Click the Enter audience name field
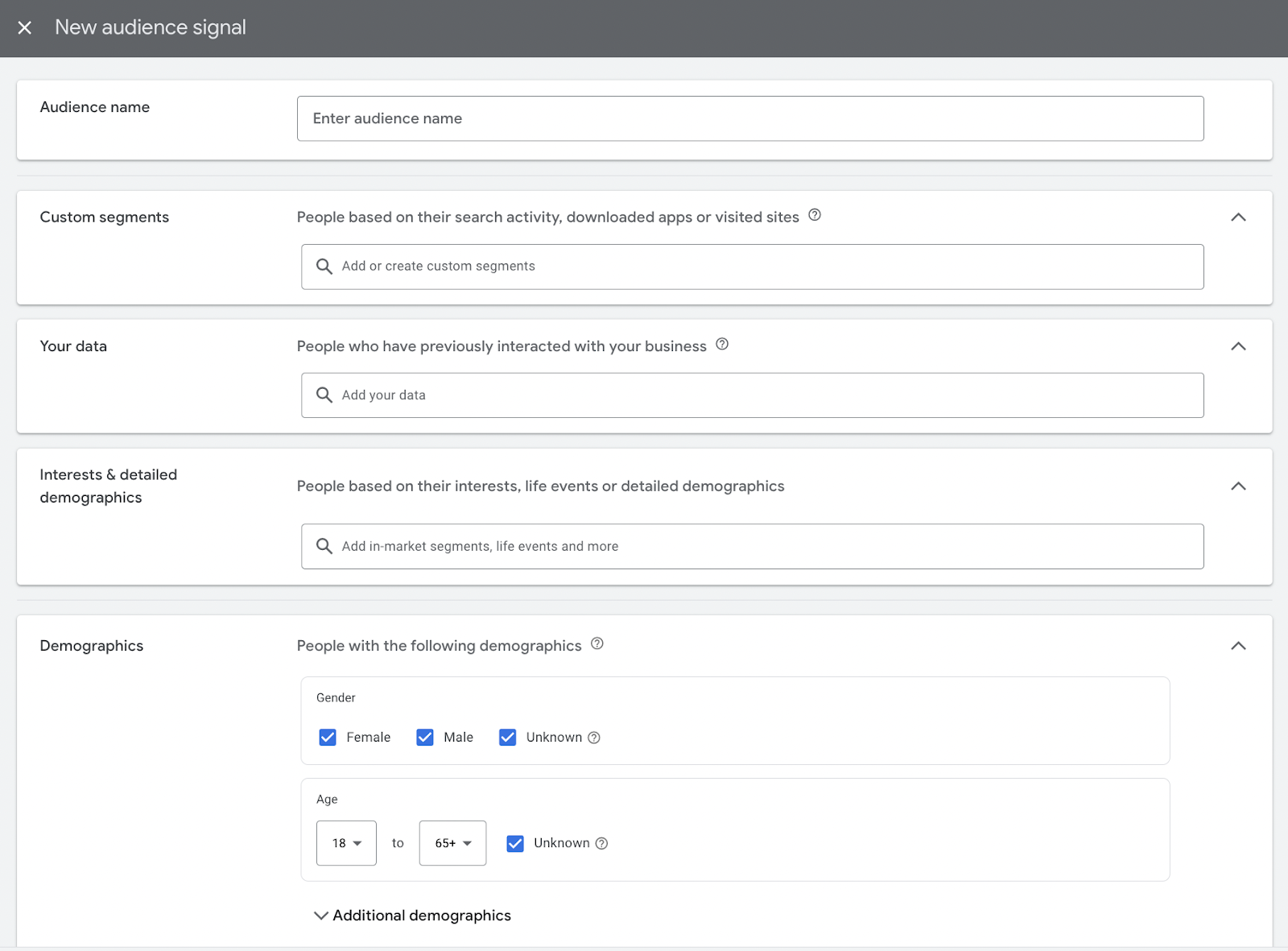The height and width of the screenshot is (951, 1288). click(749, 118)
